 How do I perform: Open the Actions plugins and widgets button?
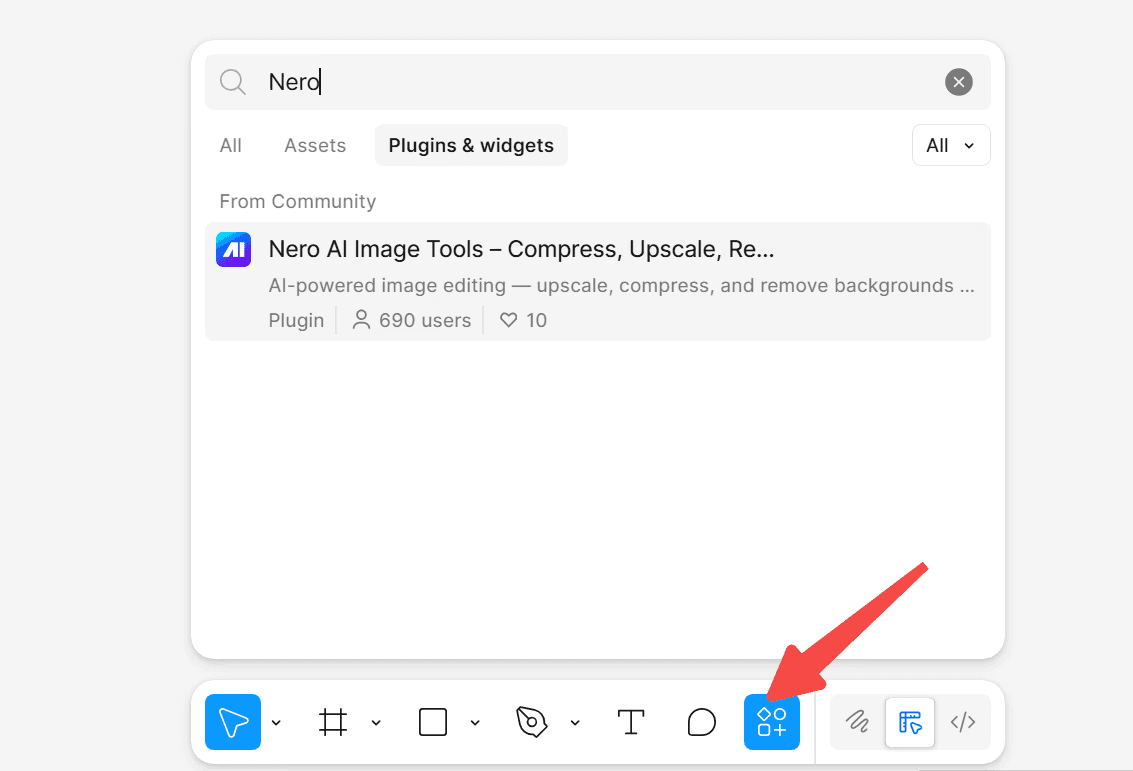point(772,722)
